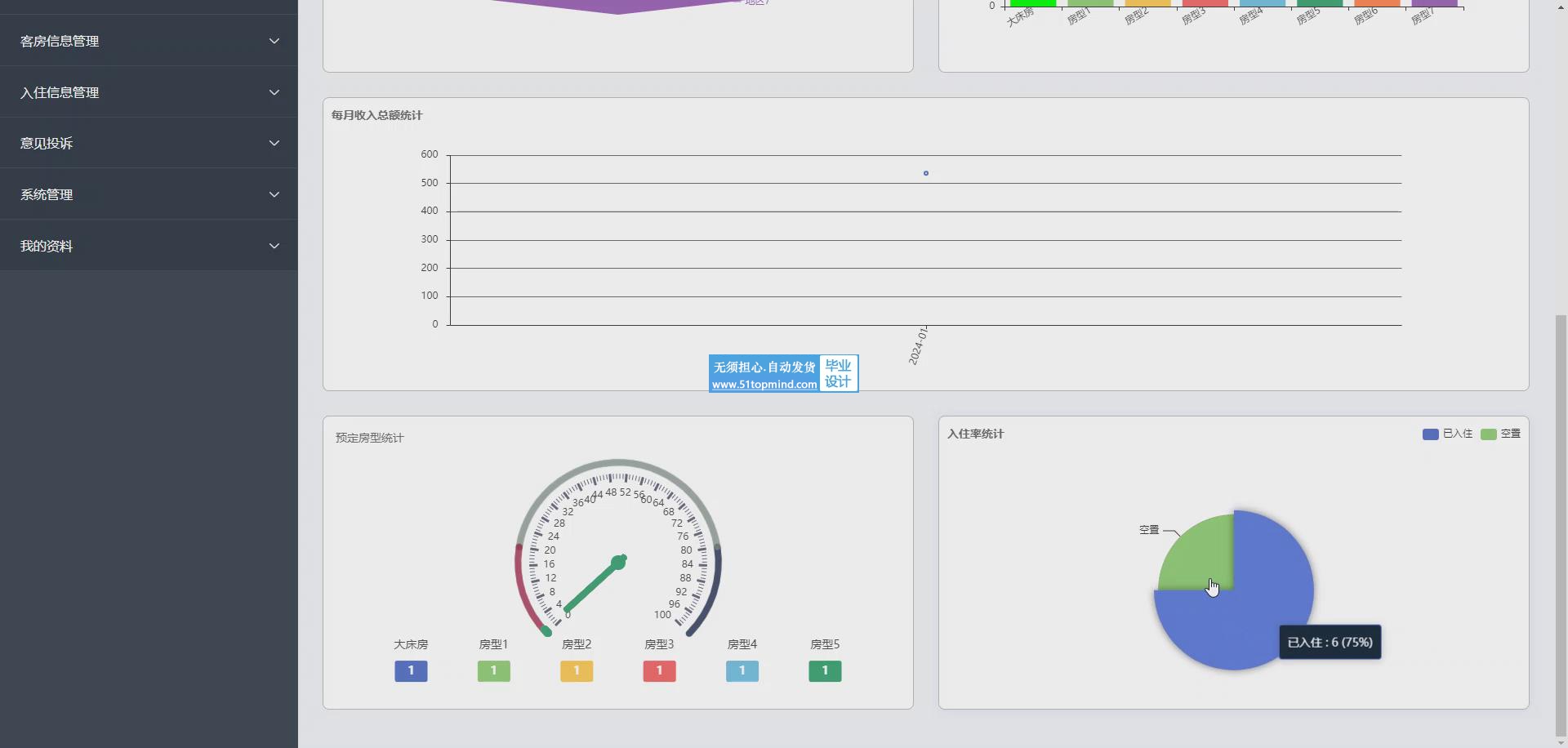Click the 2024-01 data point on revenue chart

point(925,173)
